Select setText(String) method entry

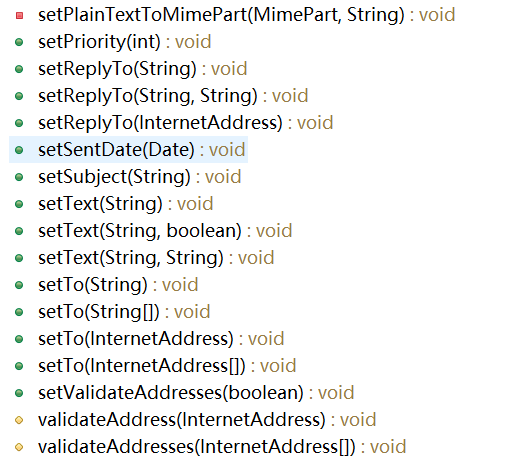[126, 204]
